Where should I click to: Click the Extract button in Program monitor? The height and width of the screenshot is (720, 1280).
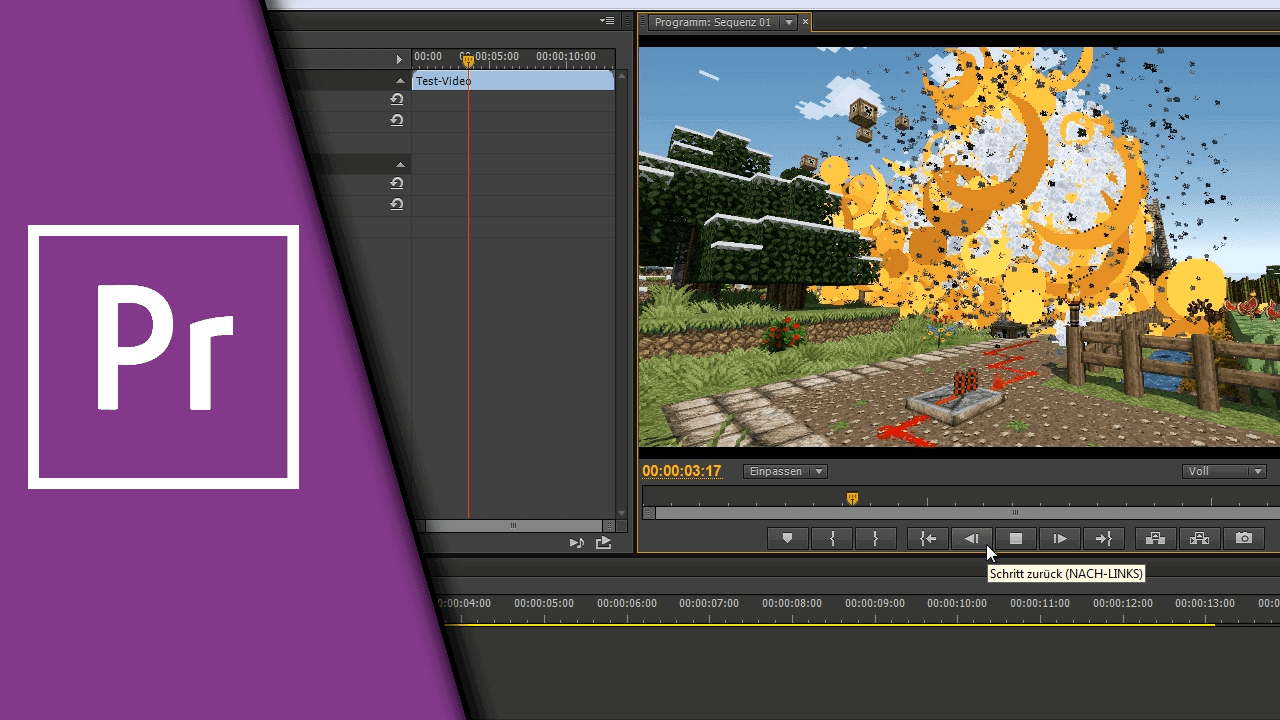[x=1200, y=539]
